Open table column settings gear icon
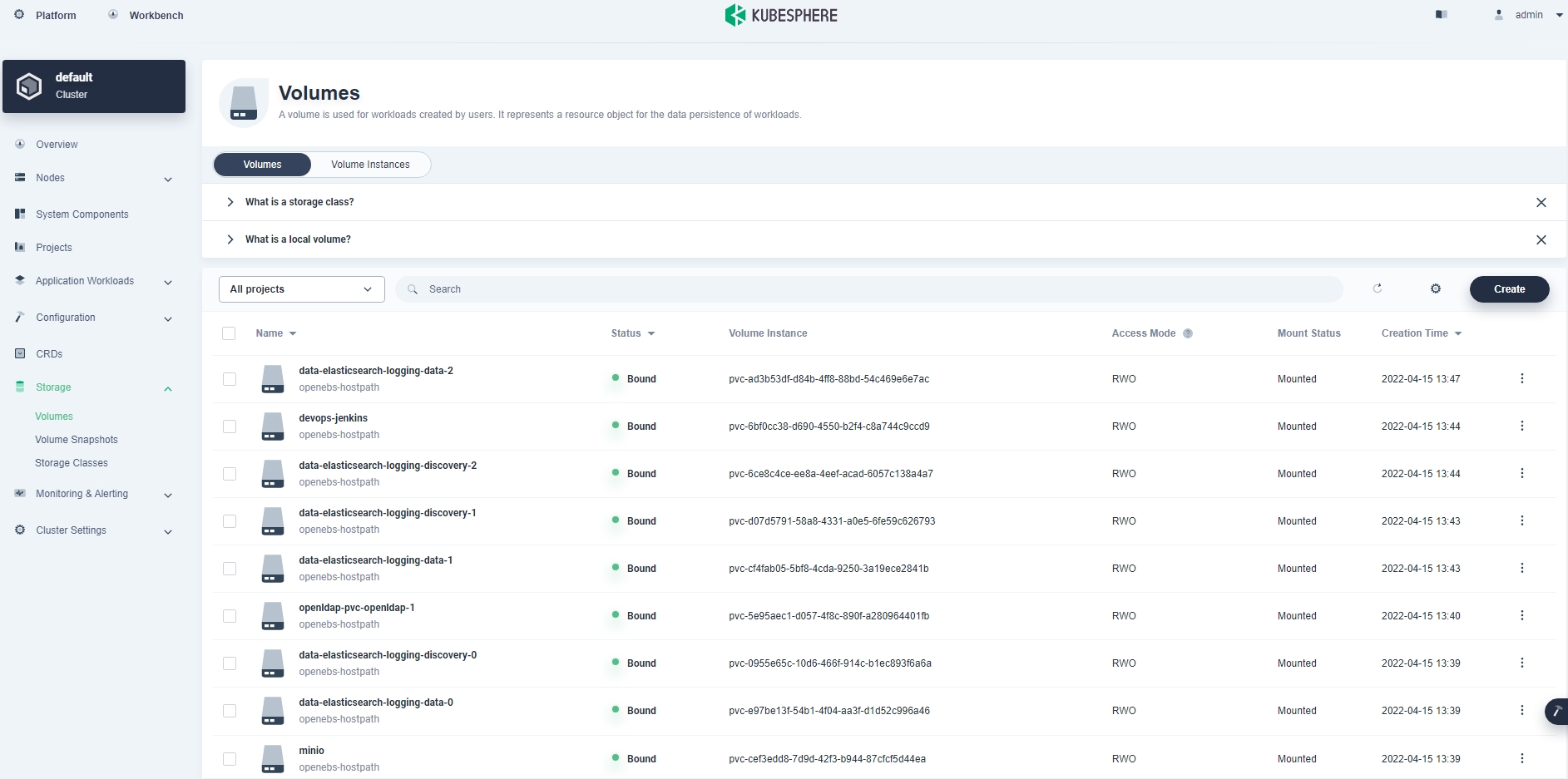 (1435, 288)
